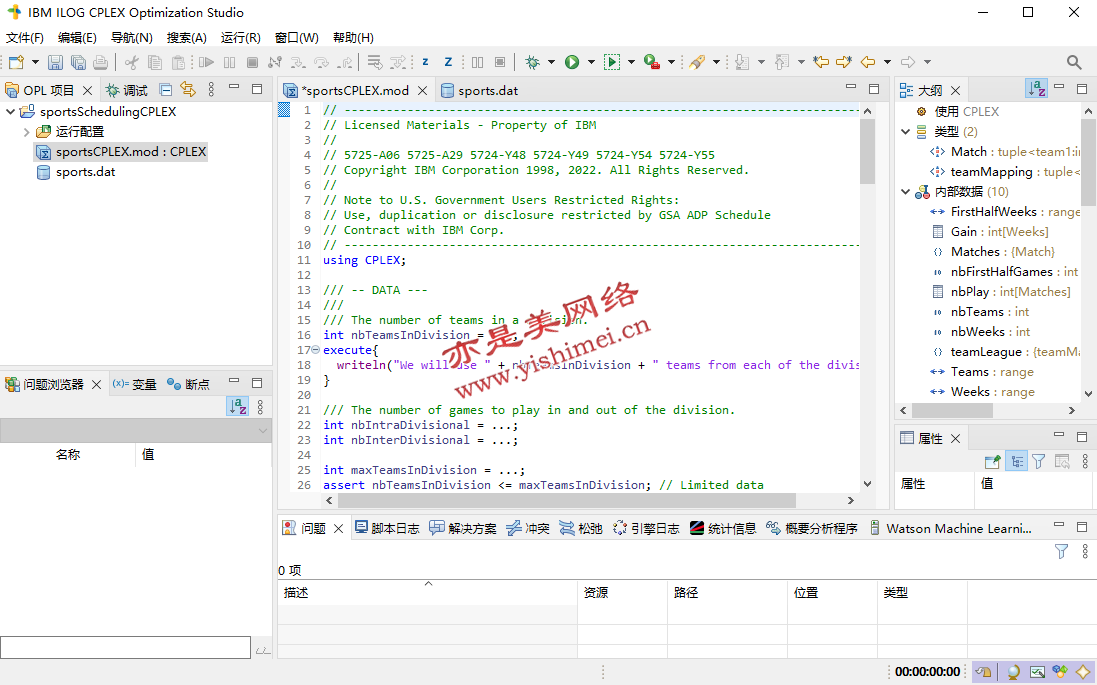
Task: Switch to the 调试 debug tab
Action: pos(127,90)
